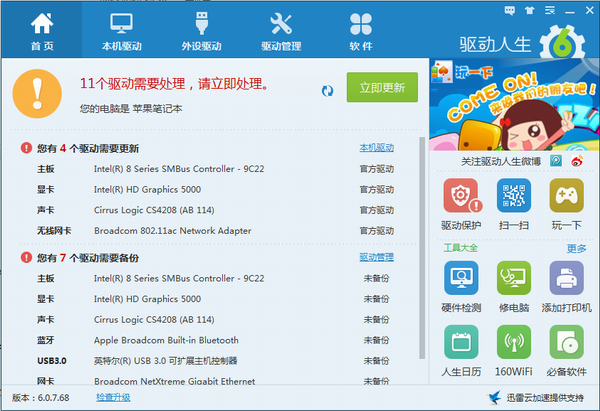This screenshot has height=411, width=600.
Task: Click the 迅雷云加速 bird icon
Action: pyautogui.click(x=494, y=398)
